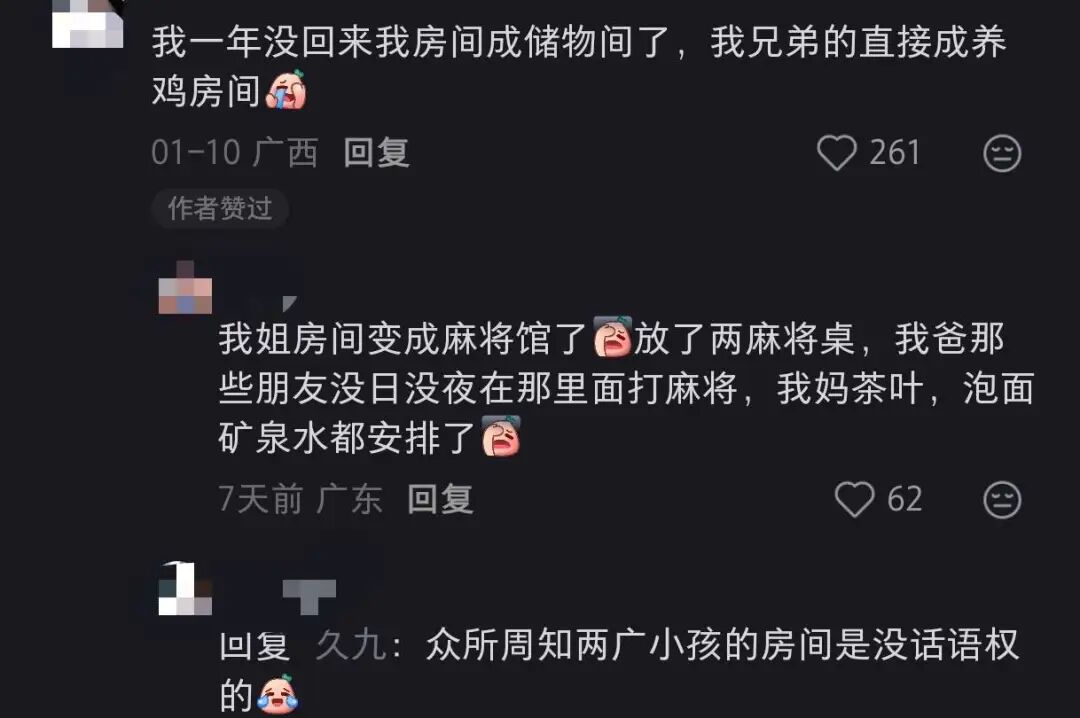Tap the facepalm emoji after 都安排了
1080x718 pixels.
501,436
